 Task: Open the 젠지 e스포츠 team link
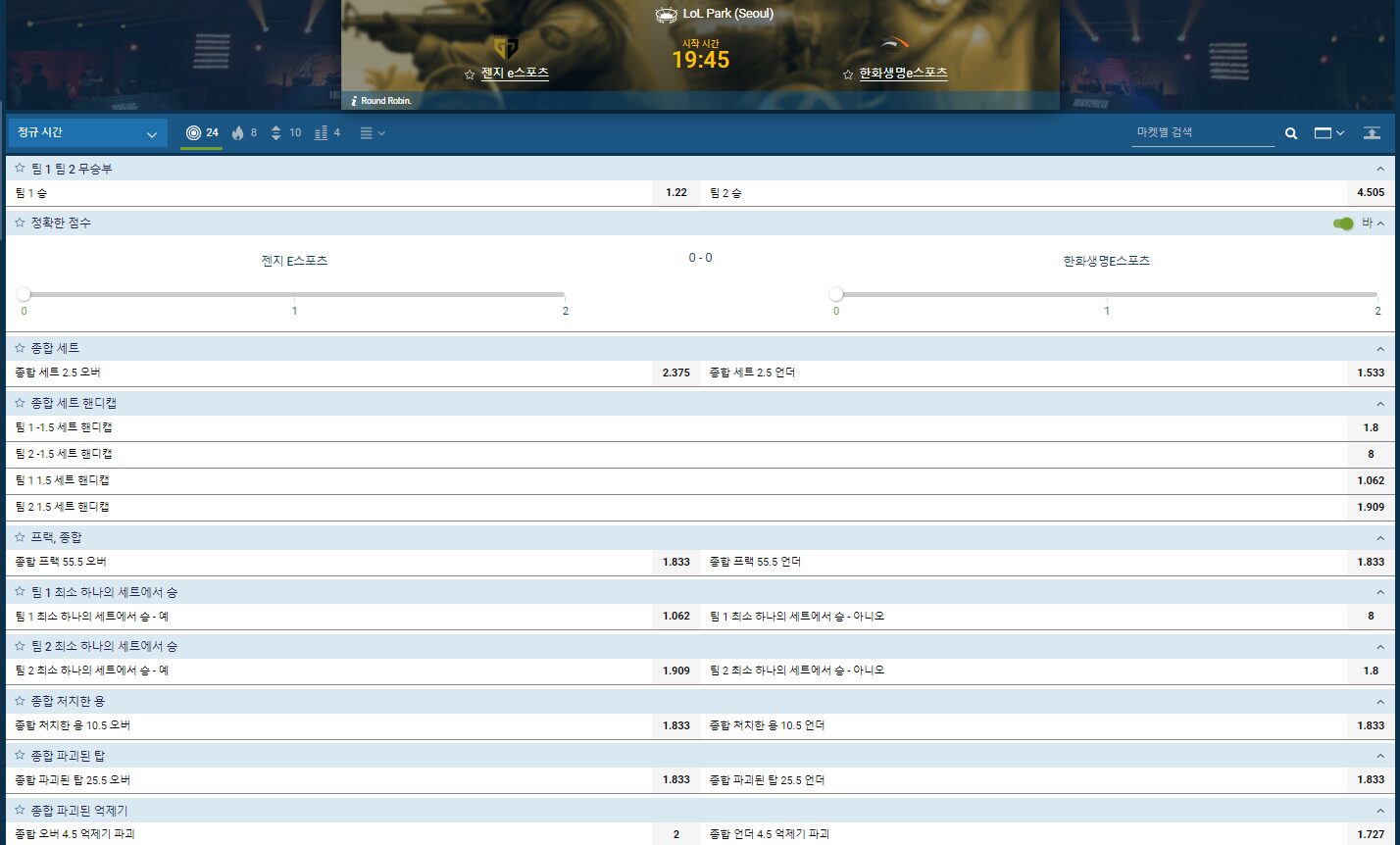(515, 73)
